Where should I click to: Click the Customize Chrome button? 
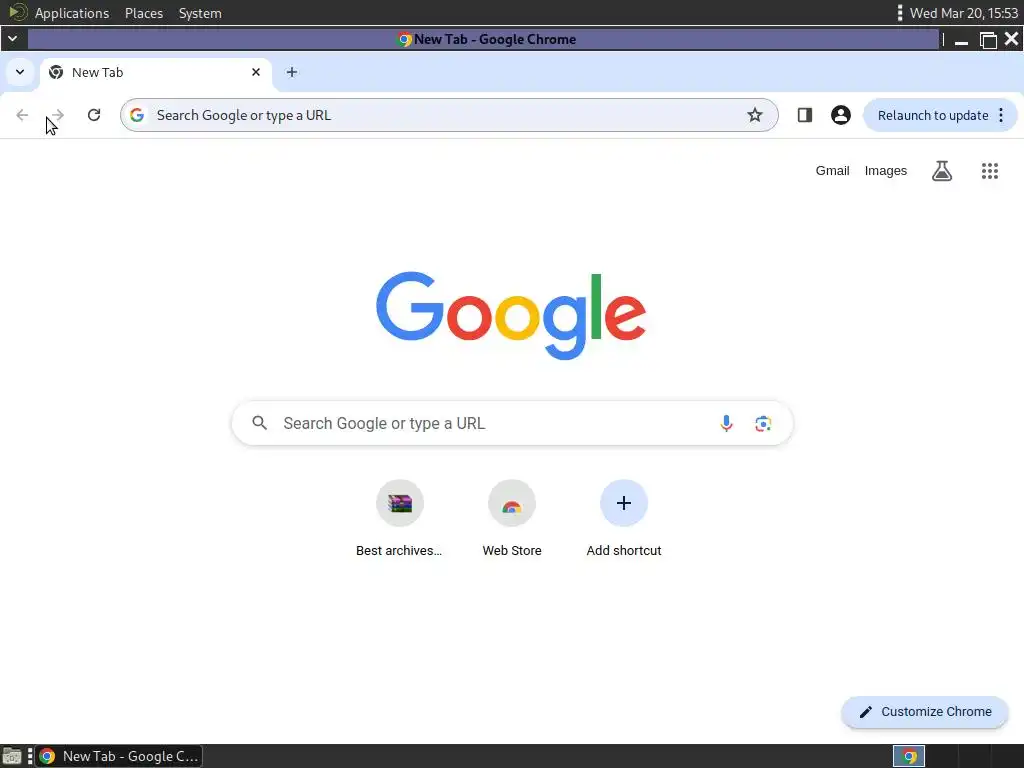point(925,712)
